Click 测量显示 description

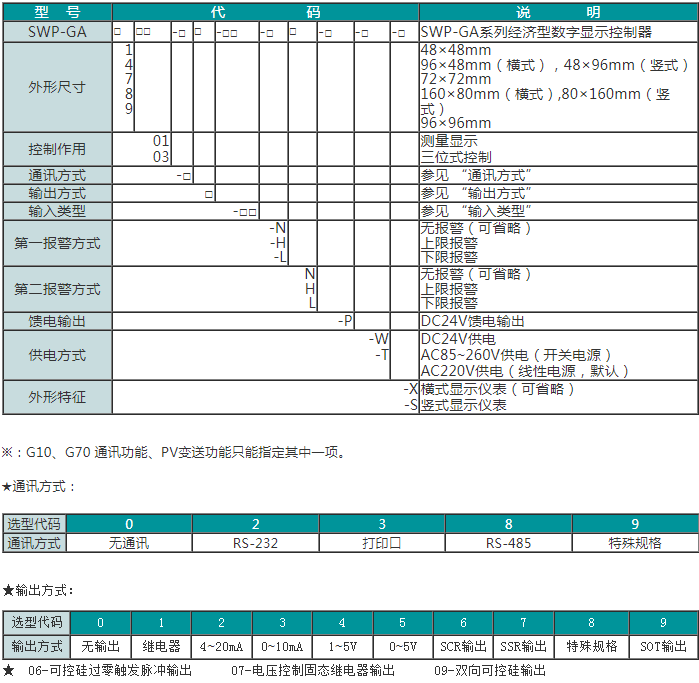coord(449,141)
